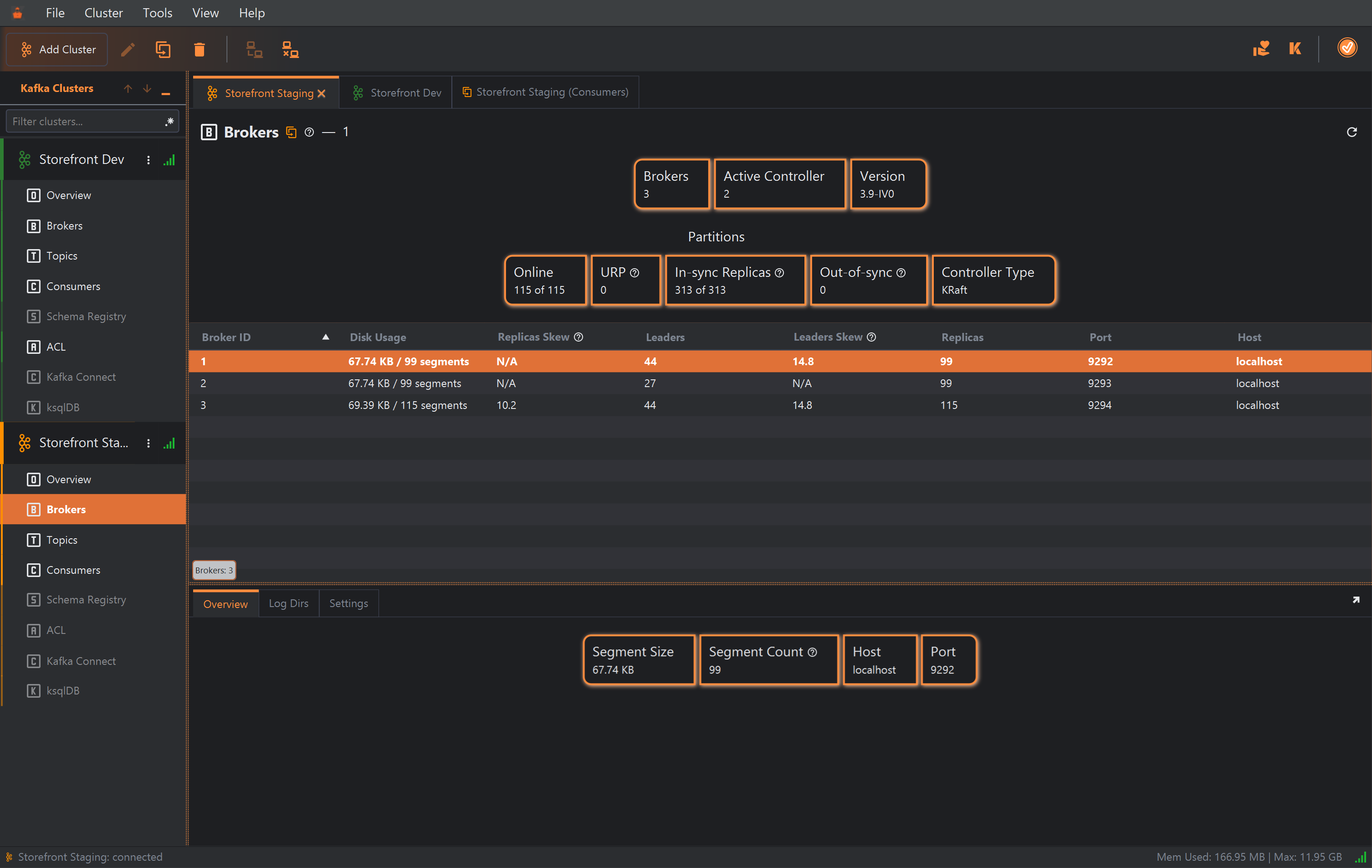The height and width of the screenshot is (868, 1372).
Task: Open the Tools menu
Action: pos(157,13)
